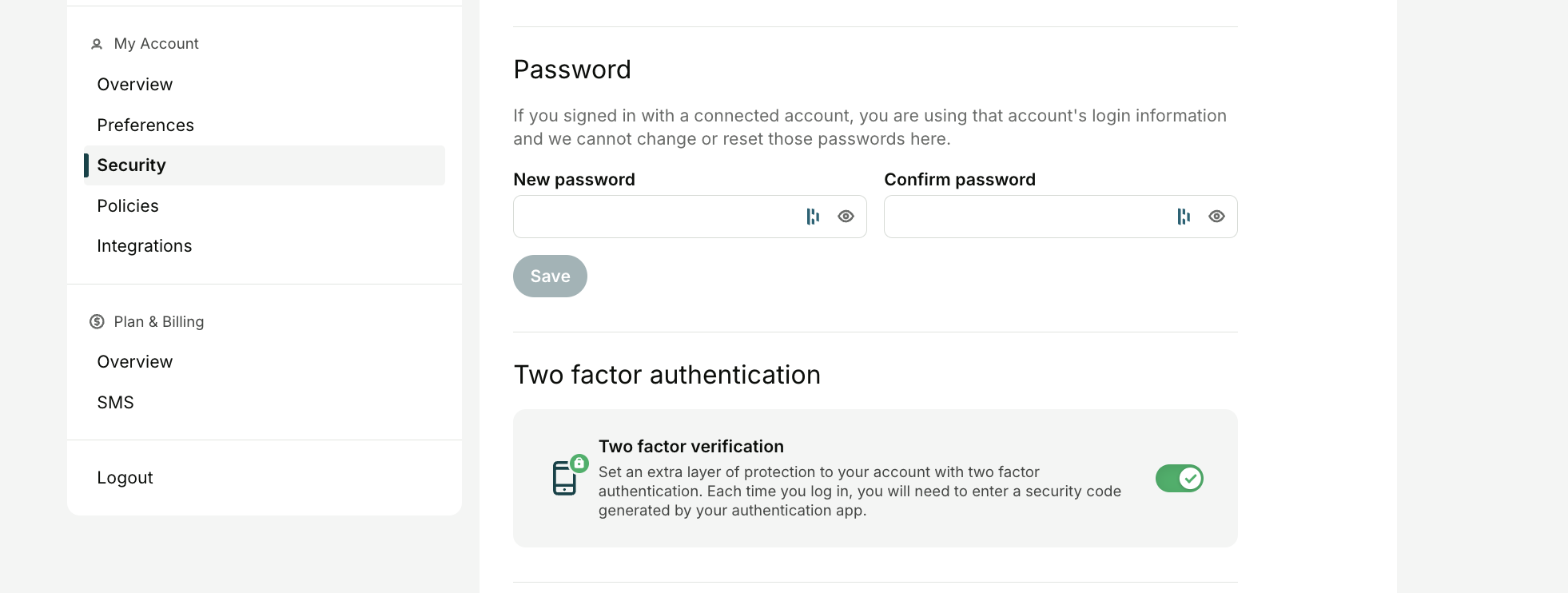Screen dimensions: 1568x593
Task: Click the My Account section header
Action: coord(156,44)
